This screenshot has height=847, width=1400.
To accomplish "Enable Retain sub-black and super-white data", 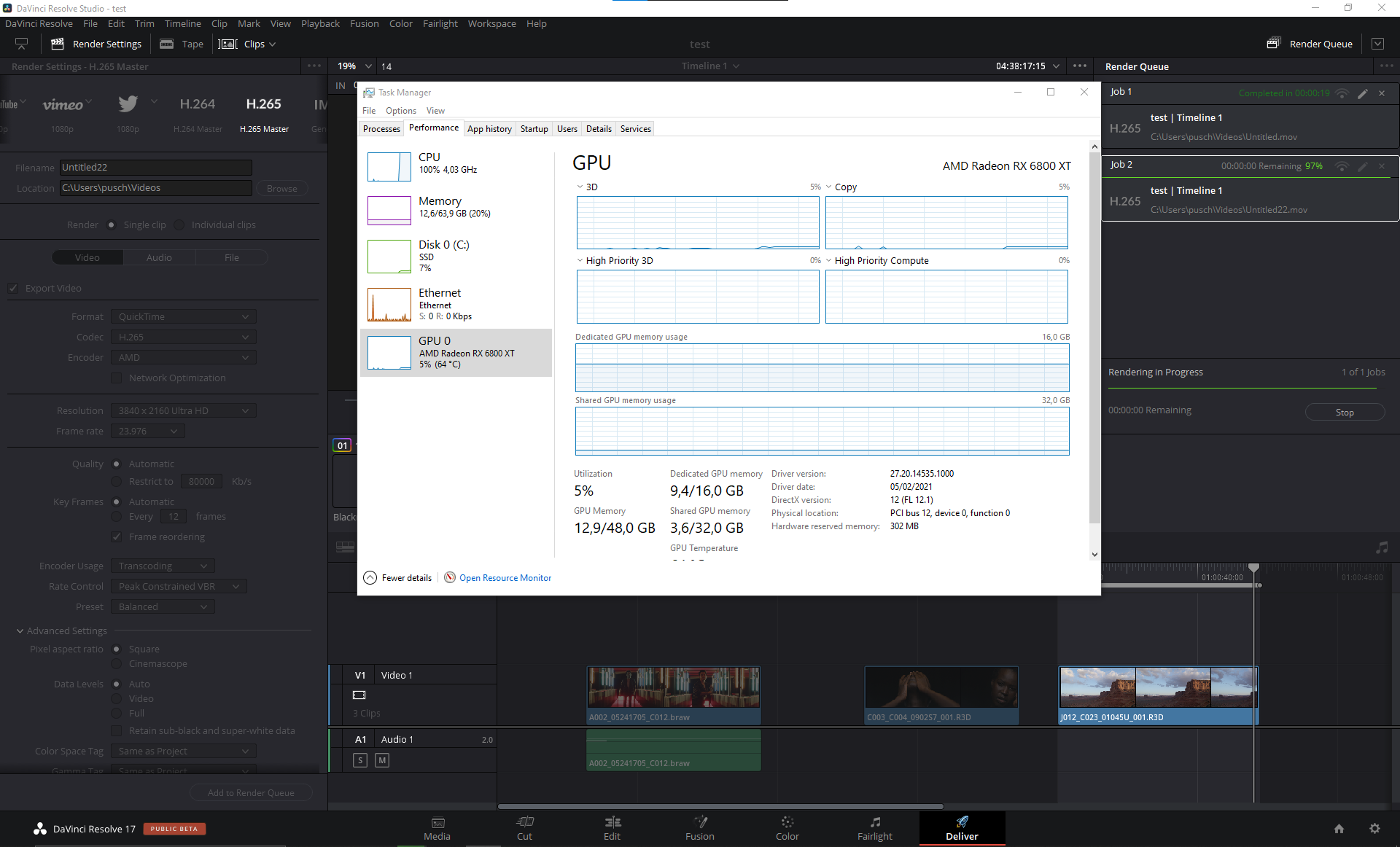I will point(117,730).
